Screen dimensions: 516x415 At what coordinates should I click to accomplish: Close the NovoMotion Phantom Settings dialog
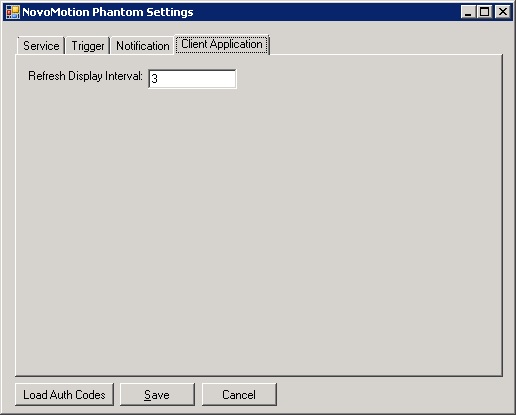503,12
